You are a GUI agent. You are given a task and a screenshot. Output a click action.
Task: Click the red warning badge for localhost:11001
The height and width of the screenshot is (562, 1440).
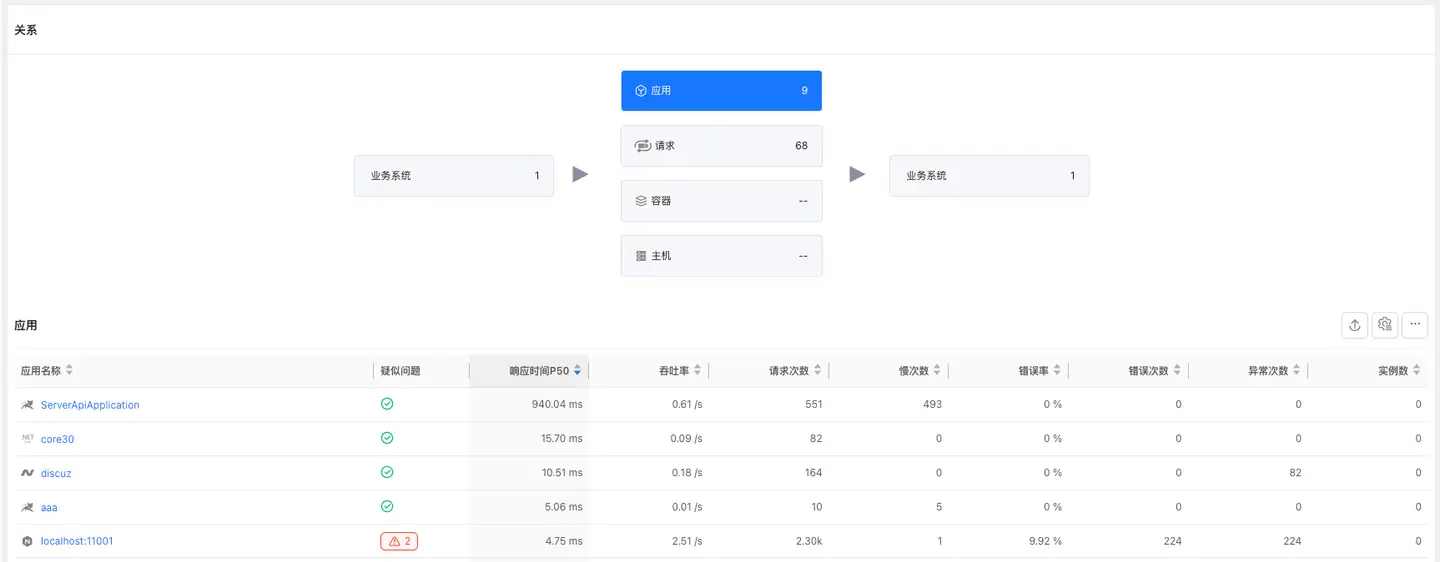pyautogui.click(x=399, y=541)
